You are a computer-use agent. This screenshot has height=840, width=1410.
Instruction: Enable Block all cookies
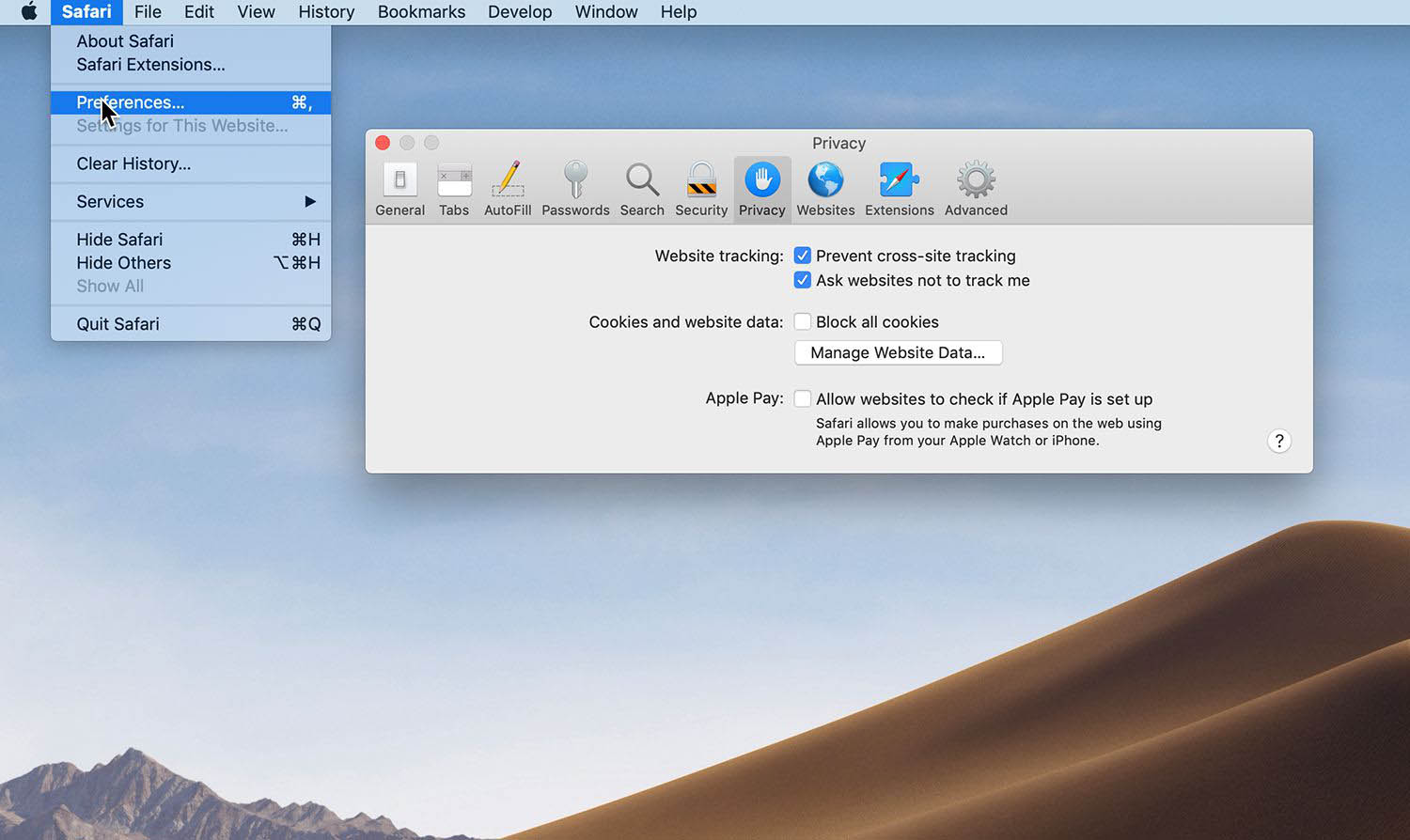(x=803, y=321)
